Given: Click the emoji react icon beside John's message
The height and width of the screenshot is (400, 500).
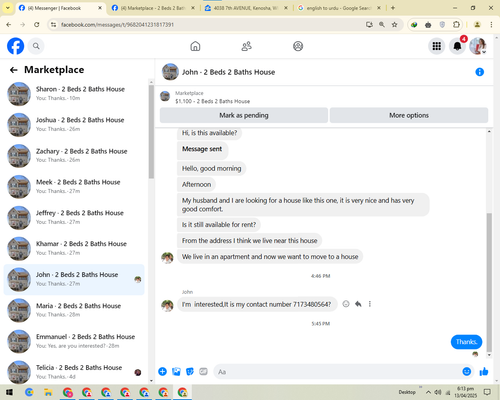Looking at the screenshot, I should pos(346,304).
